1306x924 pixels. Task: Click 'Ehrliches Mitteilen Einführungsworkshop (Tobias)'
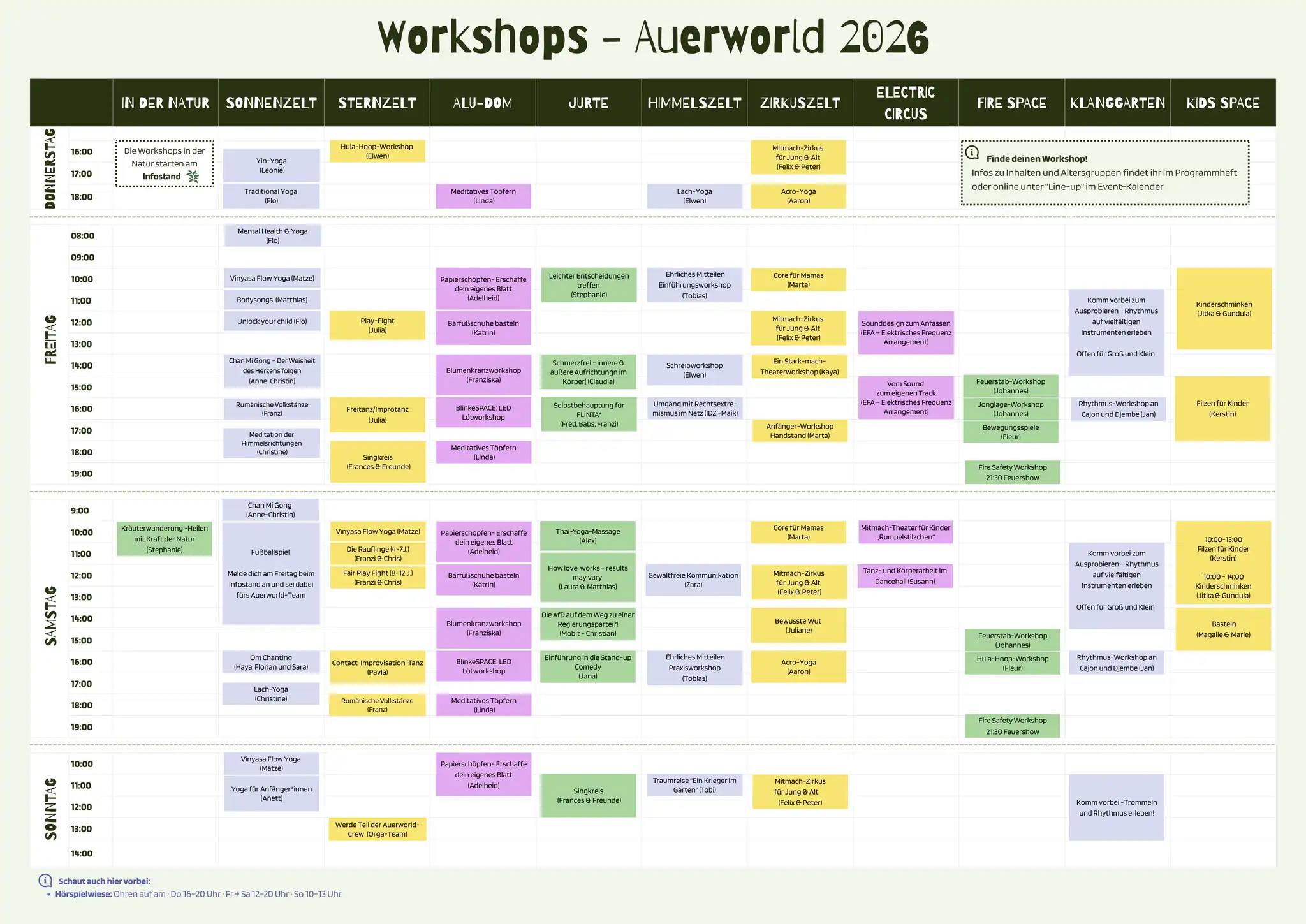pos(694,285)
